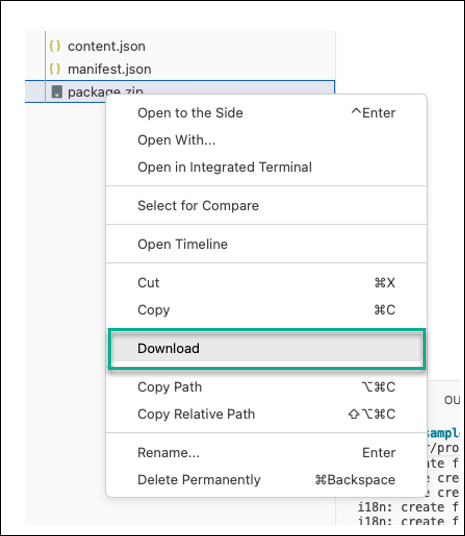This screenshot has width=465, height=536.
Task: Pick Select for Compare
Action: pos(266,205)
